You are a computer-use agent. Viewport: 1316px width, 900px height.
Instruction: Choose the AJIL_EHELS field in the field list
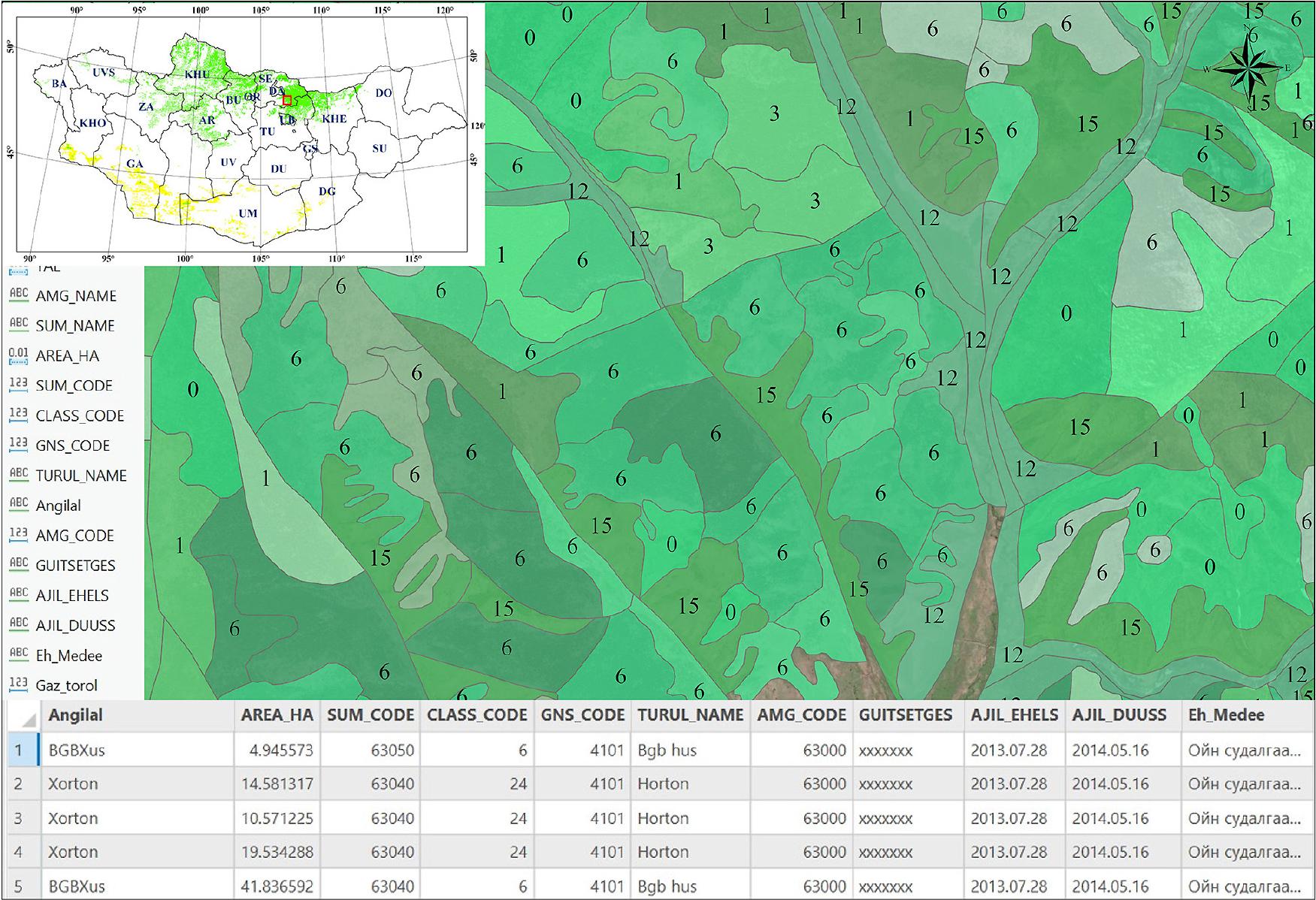[x=72, y=596]
